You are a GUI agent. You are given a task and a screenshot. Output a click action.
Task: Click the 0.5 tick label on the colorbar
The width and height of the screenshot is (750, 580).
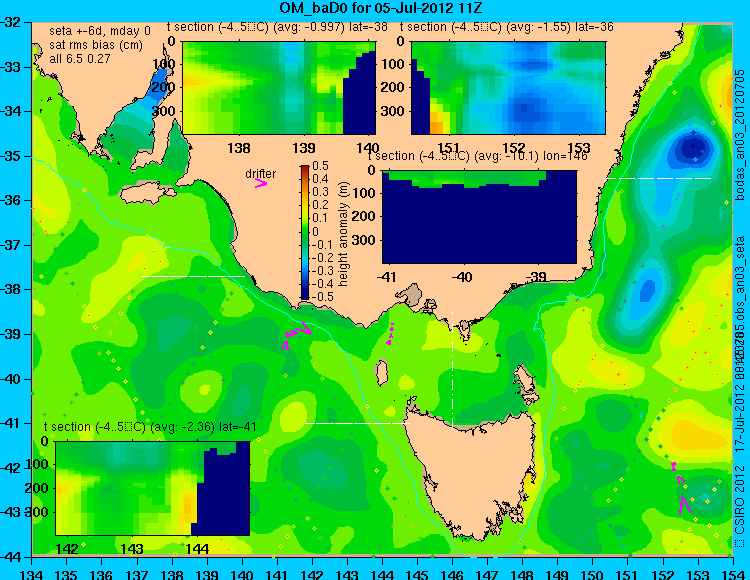click(320, 166)
